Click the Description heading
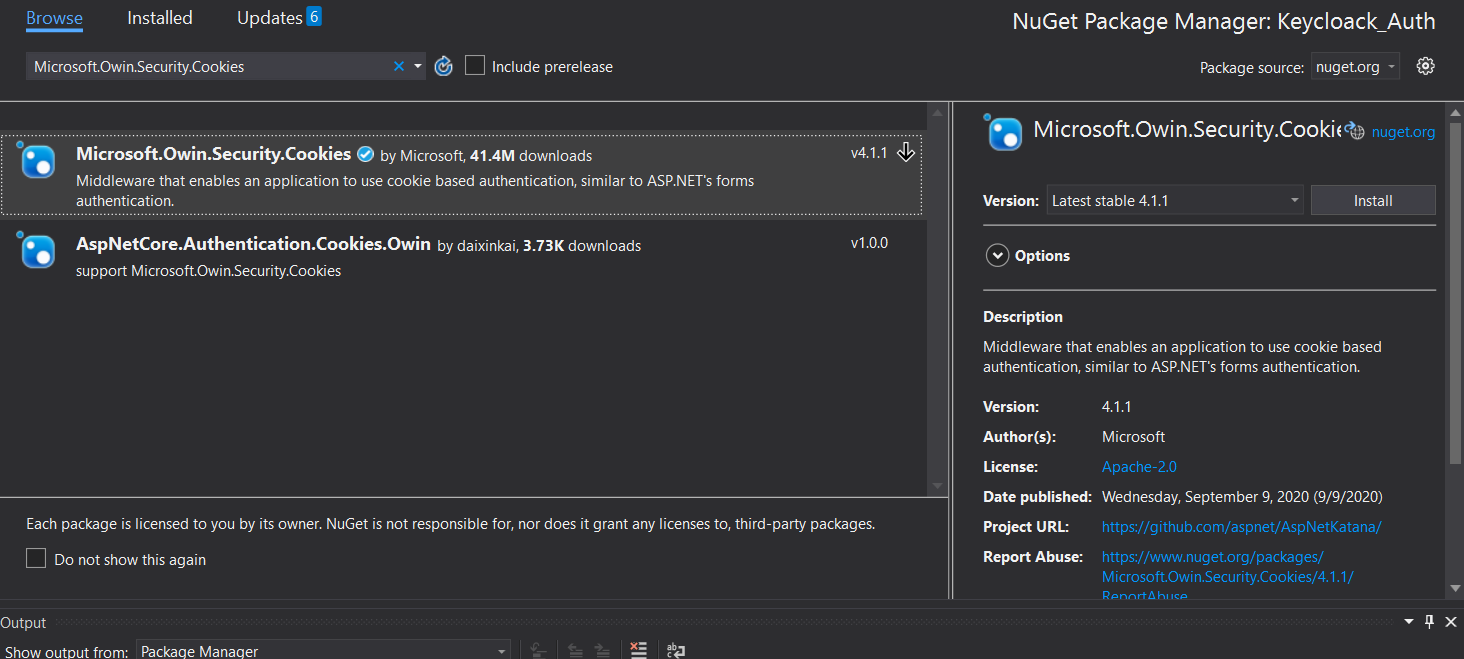Viewport: 1464px width, 659px height. point(1023,316)
